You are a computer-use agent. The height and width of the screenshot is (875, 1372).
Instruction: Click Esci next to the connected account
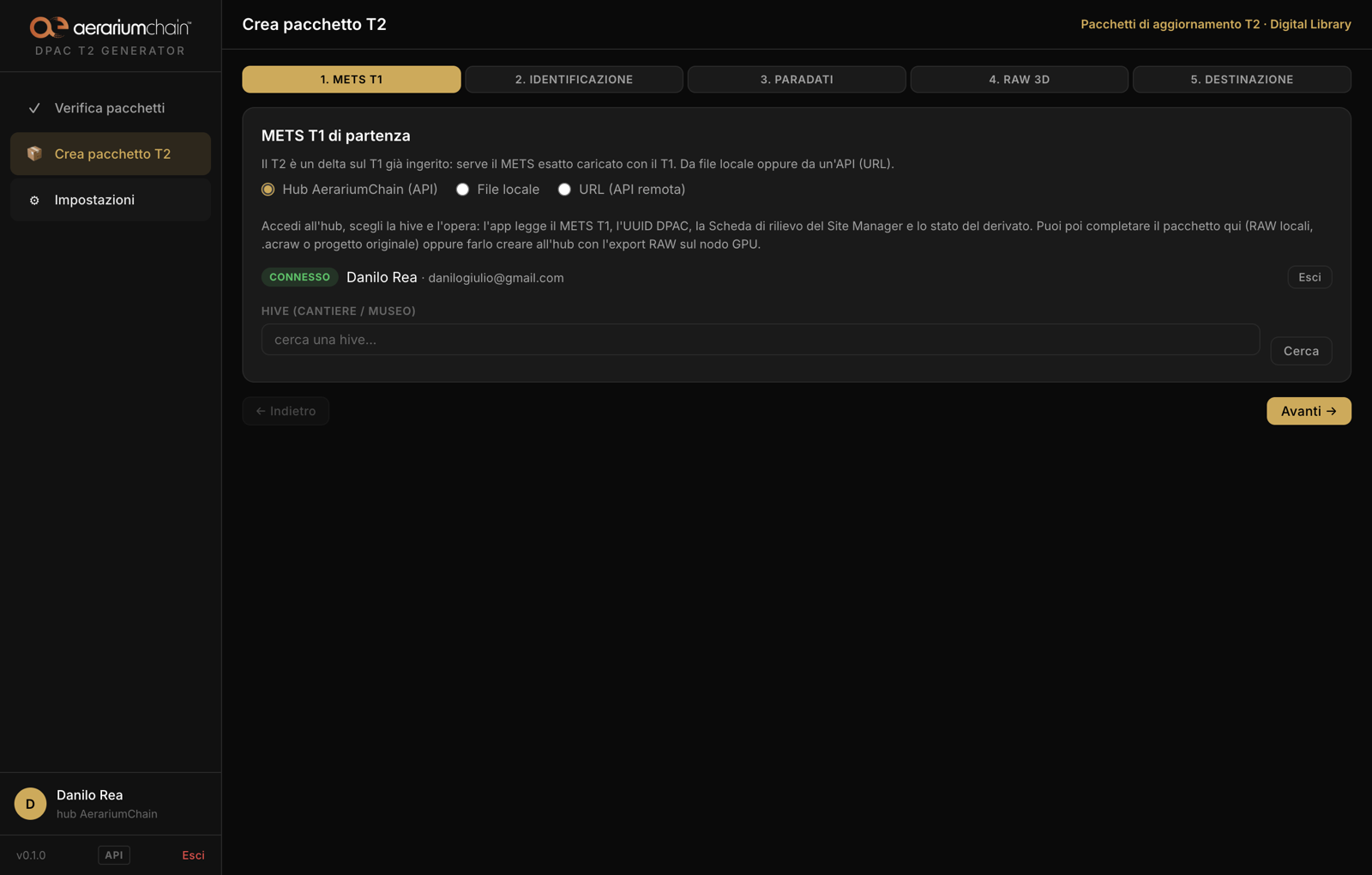[1309, 277]
